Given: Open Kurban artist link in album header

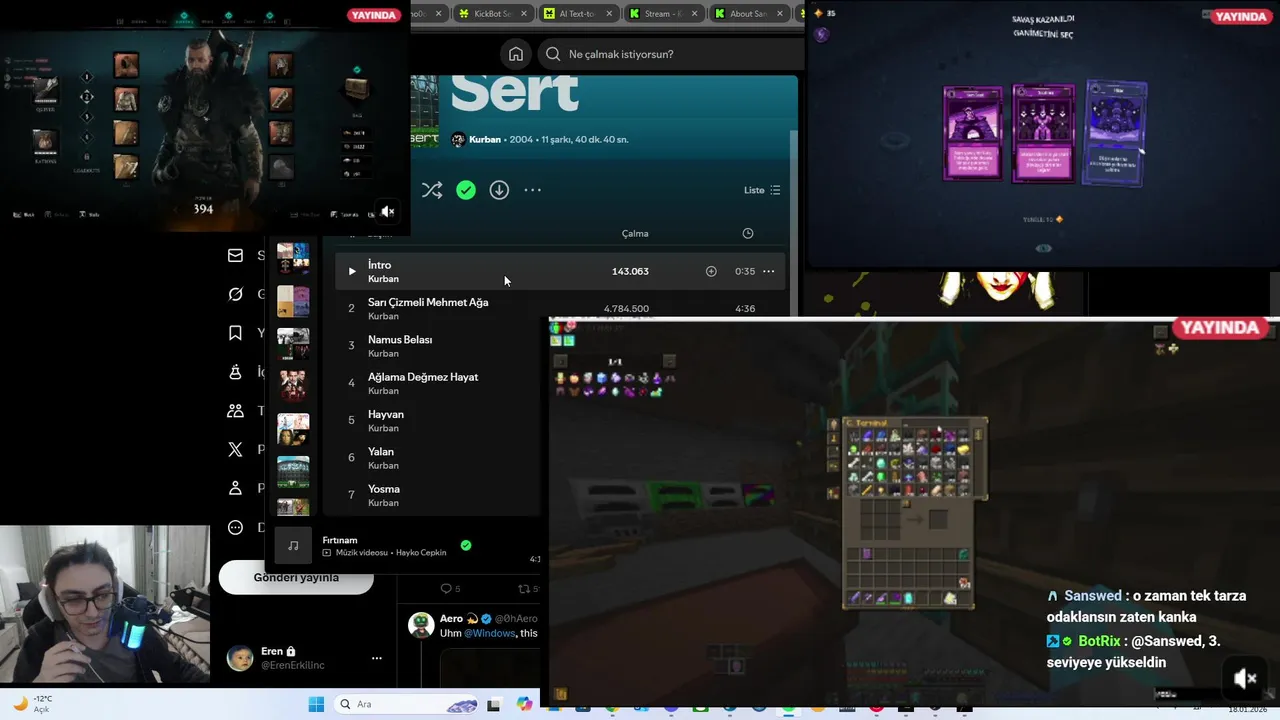Looking at the screenshot, I should tap(484, 140).
